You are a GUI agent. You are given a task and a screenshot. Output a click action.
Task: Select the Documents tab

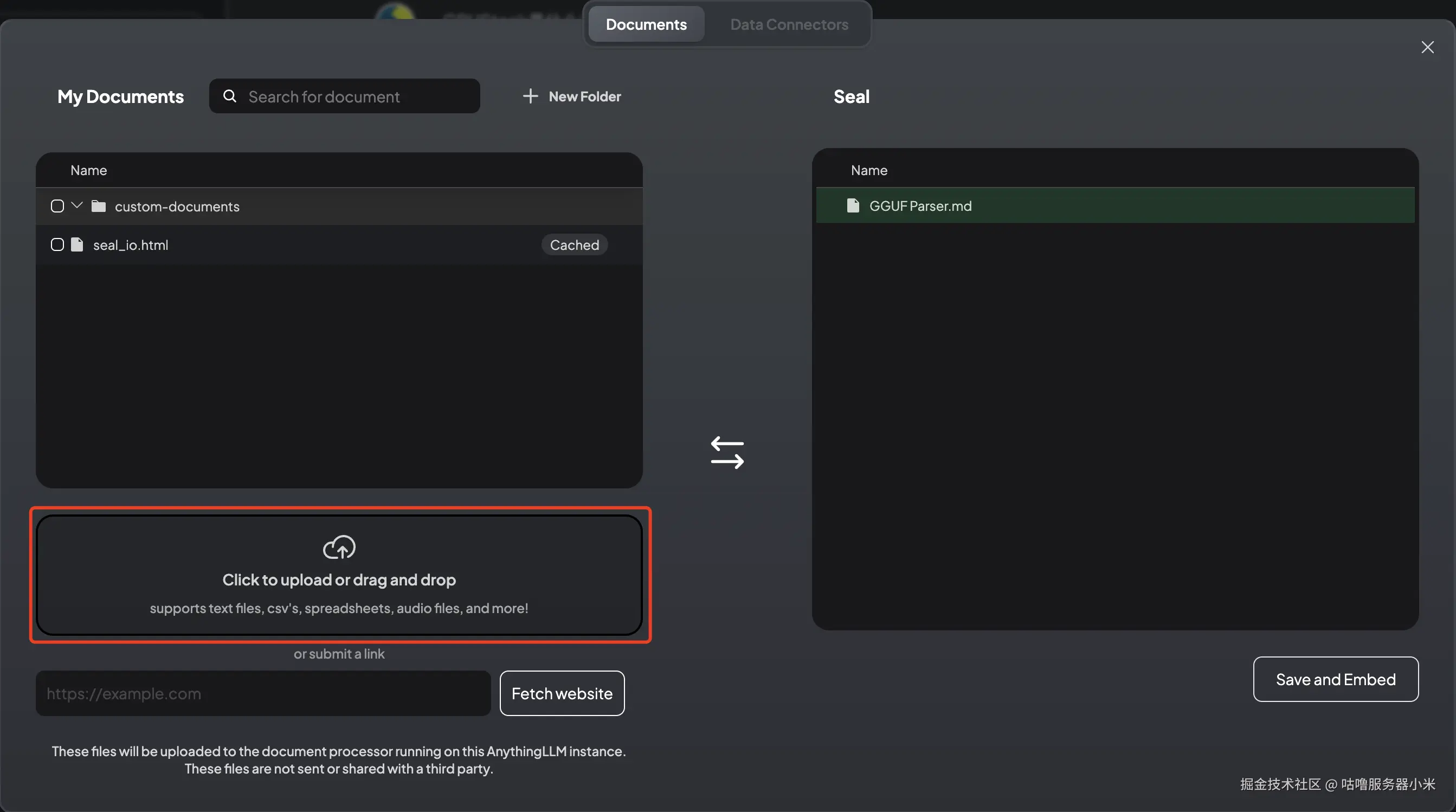tap(646, 25)
